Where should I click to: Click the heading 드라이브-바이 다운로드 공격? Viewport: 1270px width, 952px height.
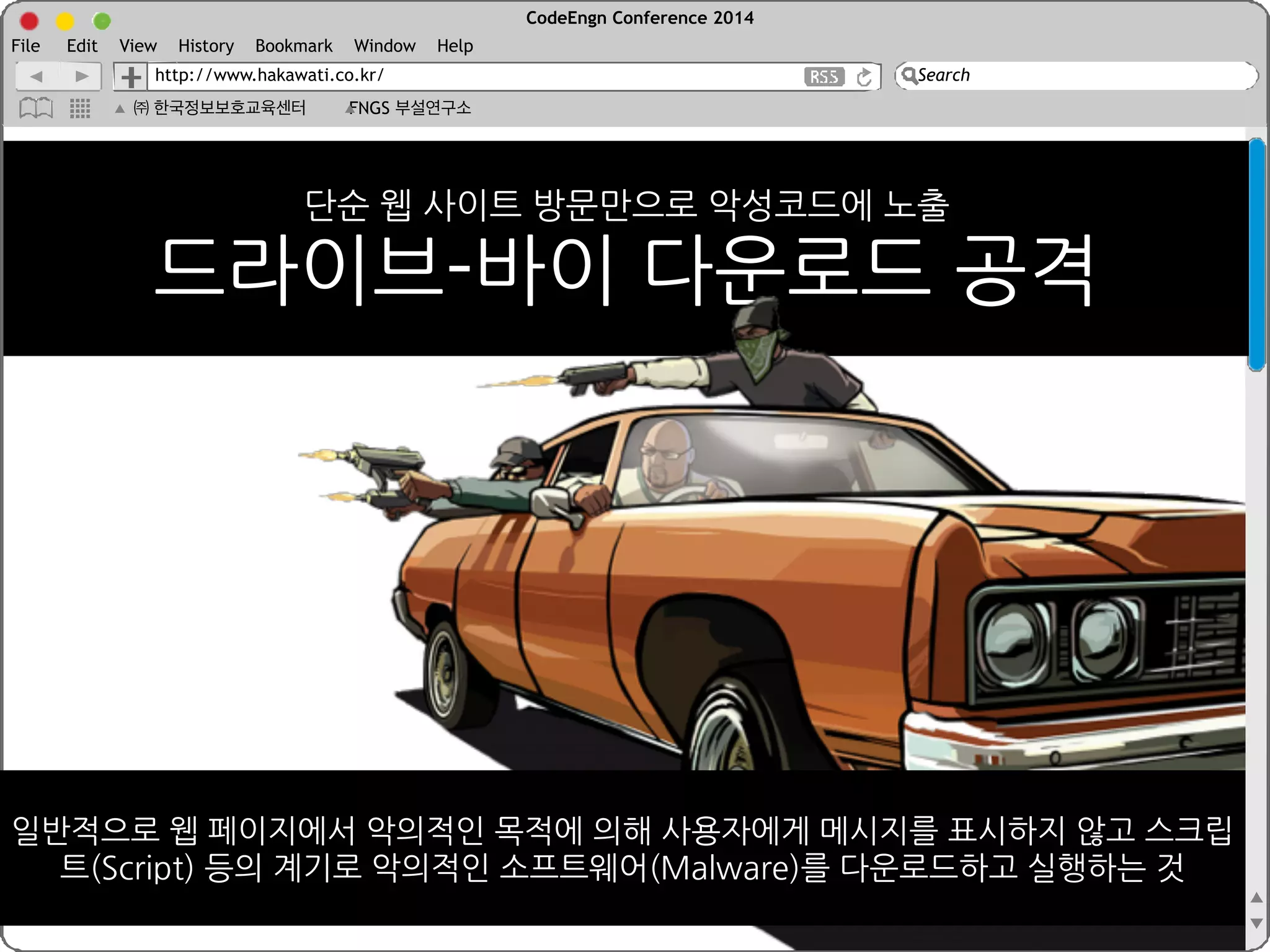[624, 270]
